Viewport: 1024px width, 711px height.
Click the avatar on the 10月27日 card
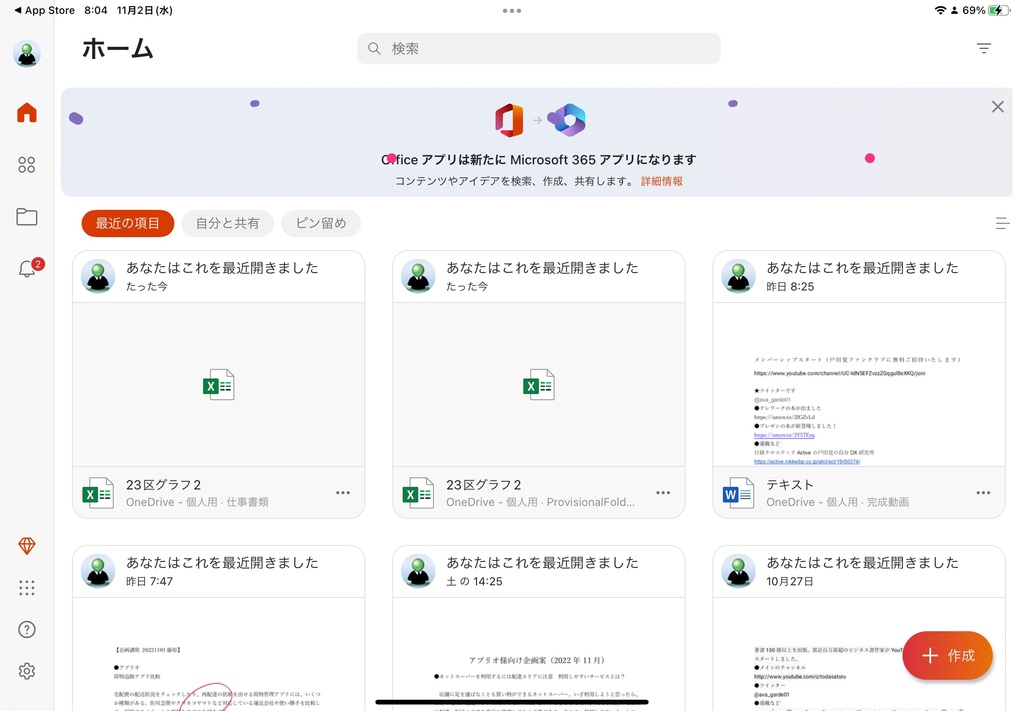(x=739, y=571)
